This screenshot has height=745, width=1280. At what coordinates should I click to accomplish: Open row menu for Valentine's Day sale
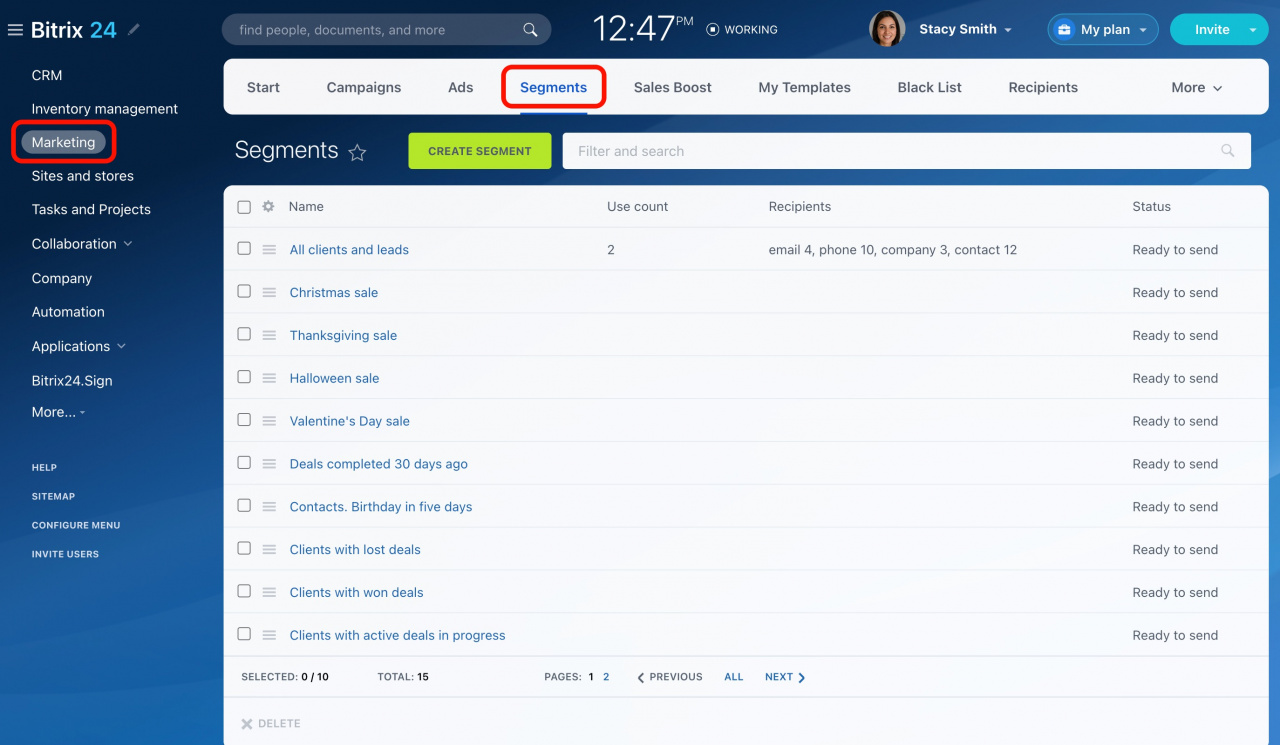269,422
